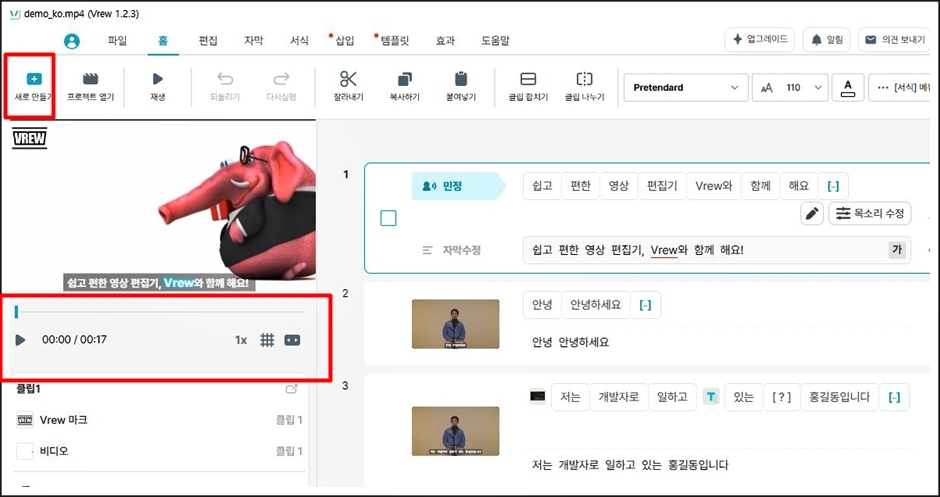Open the Pretendard font dropdown
The height and width of the screenshot is (497, 940).
(x=686, y=88)
